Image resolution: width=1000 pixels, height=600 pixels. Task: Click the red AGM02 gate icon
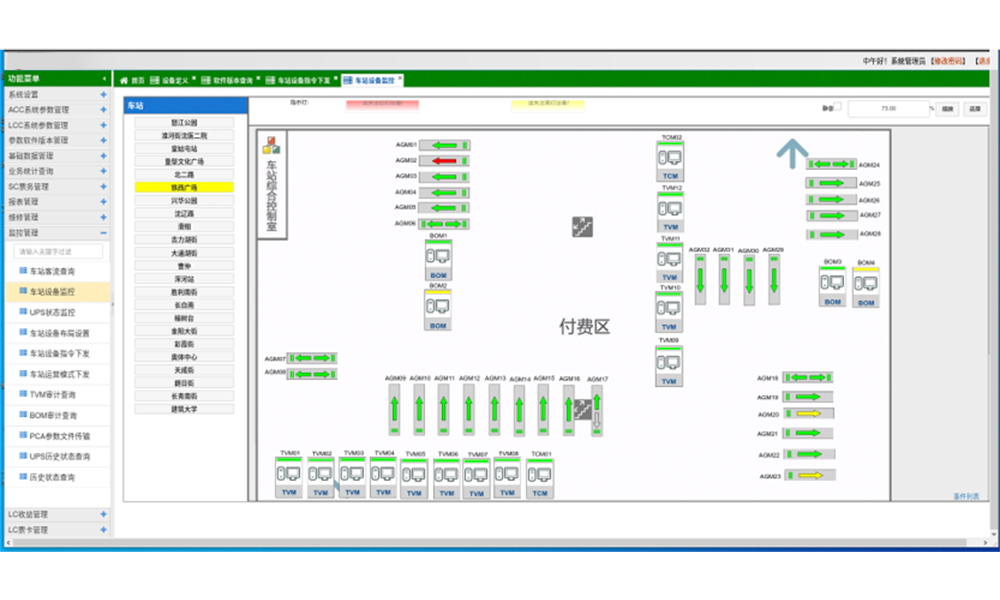(445, 161)
